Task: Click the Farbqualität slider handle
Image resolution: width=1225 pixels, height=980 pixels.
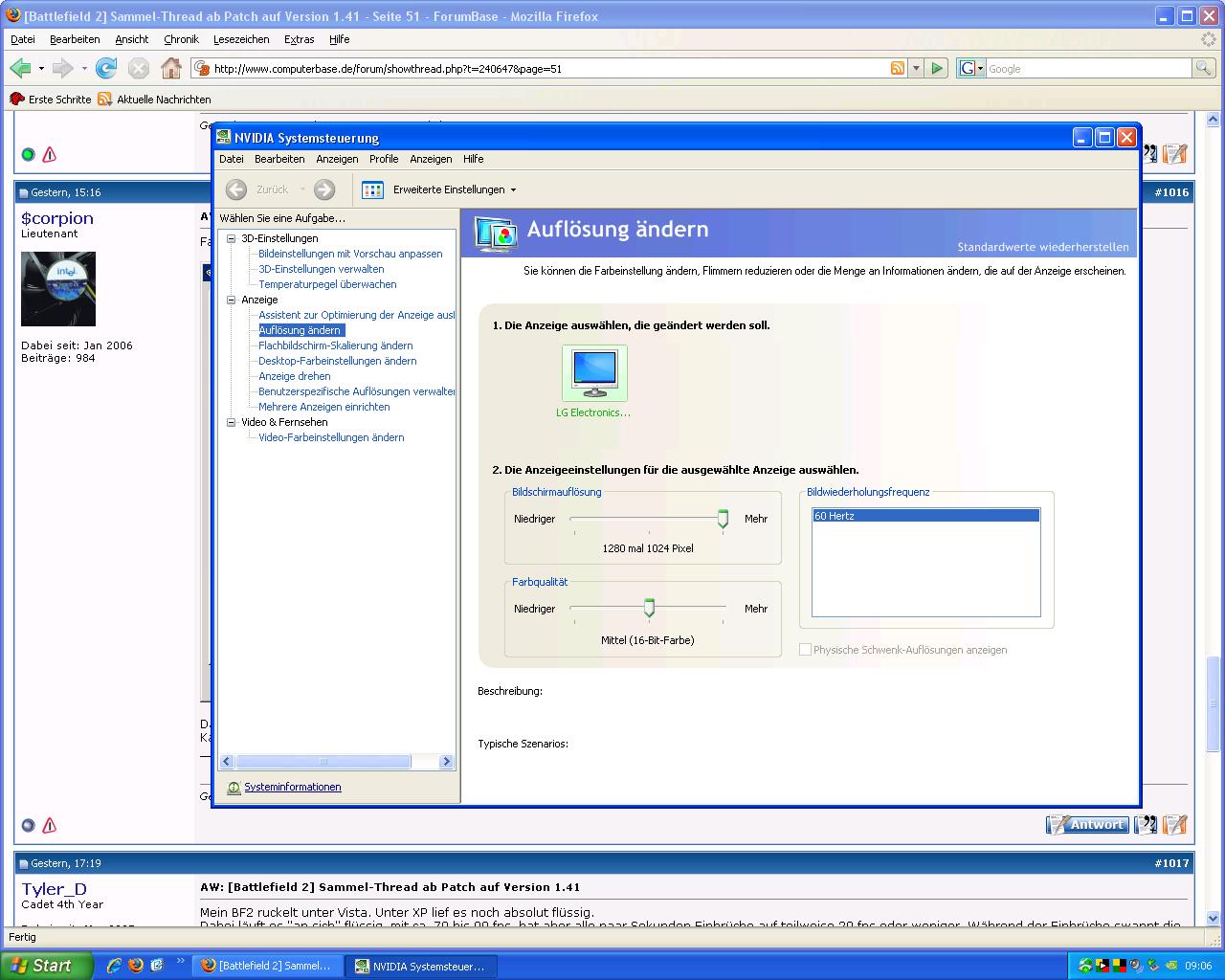Action: 649,608
